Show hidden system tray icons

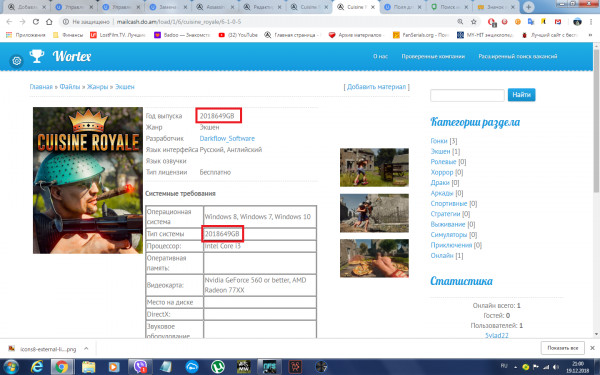pyautogui.click(x=515, y=367)
